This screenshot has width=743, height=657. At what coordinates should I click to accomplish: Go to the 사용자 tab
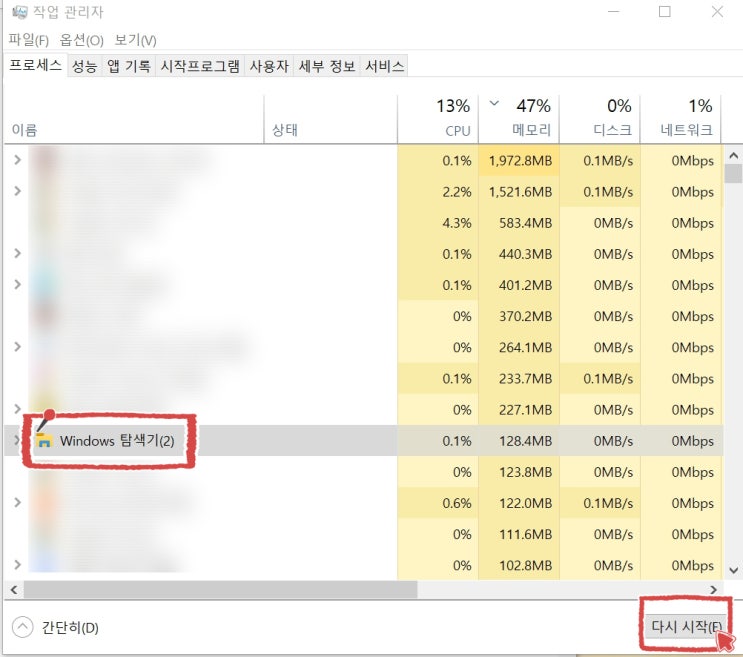pos(269,66)
